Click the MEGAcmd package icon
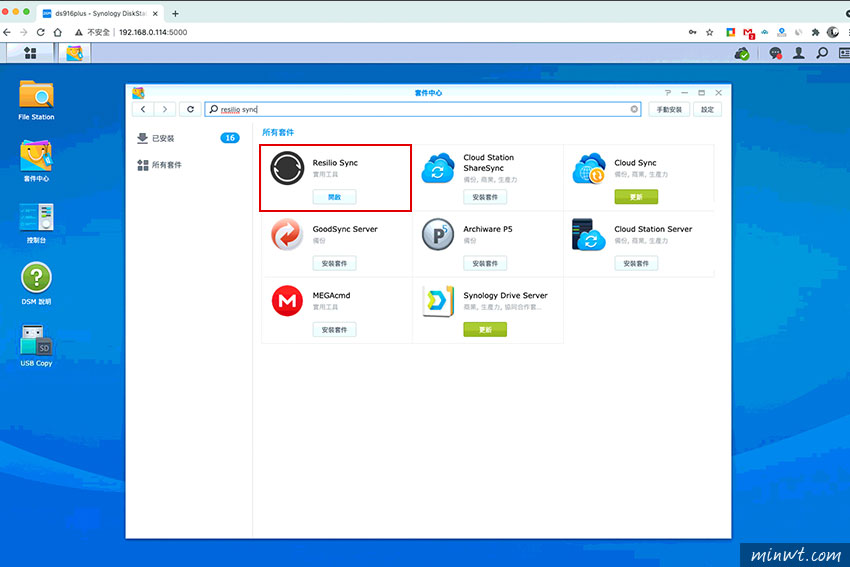Viewport: 850px width, 567px height. [x=287, y=300]
